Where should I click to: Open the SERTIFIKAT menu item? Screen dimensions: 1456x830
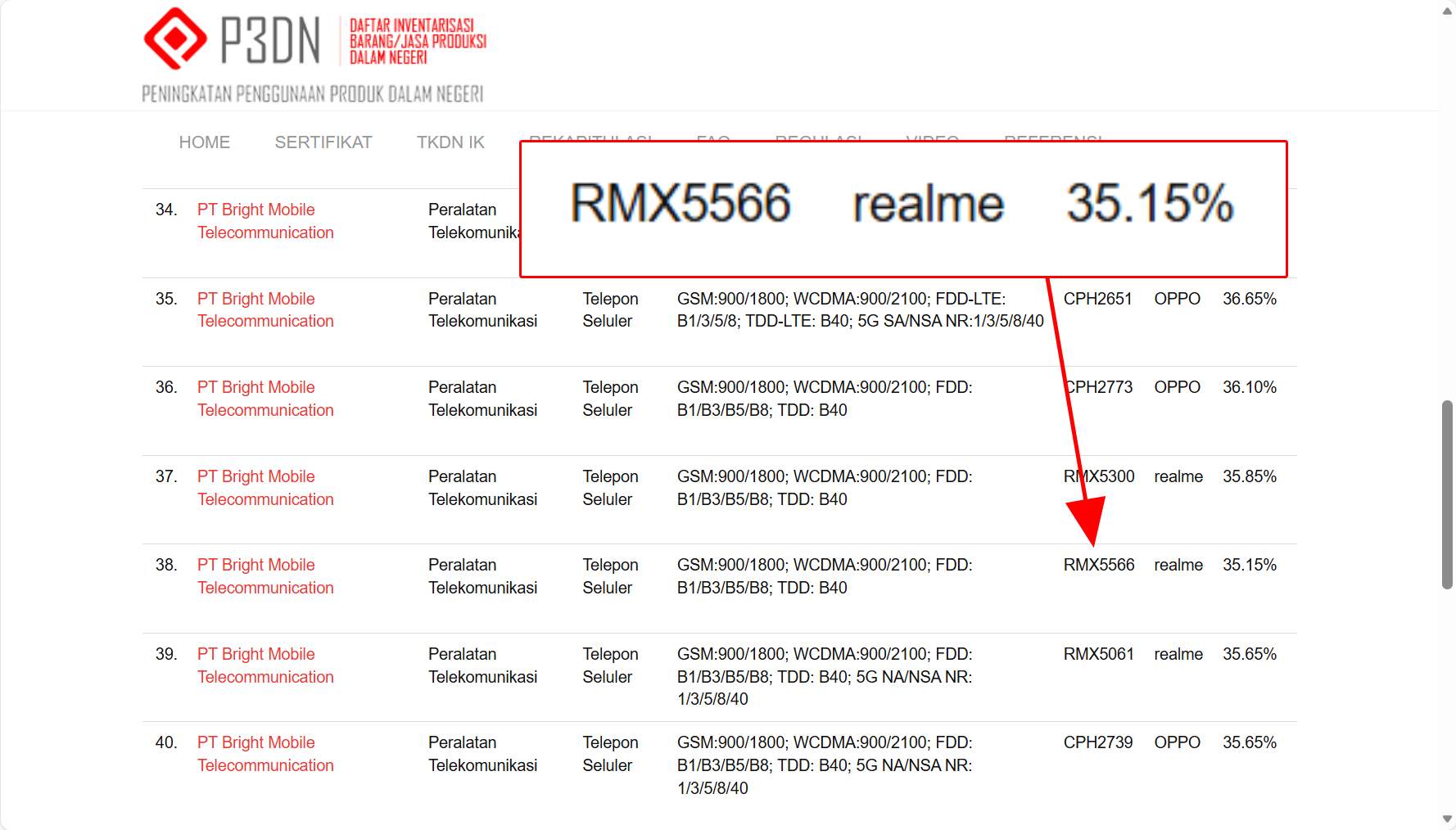[x=323, y=142]
